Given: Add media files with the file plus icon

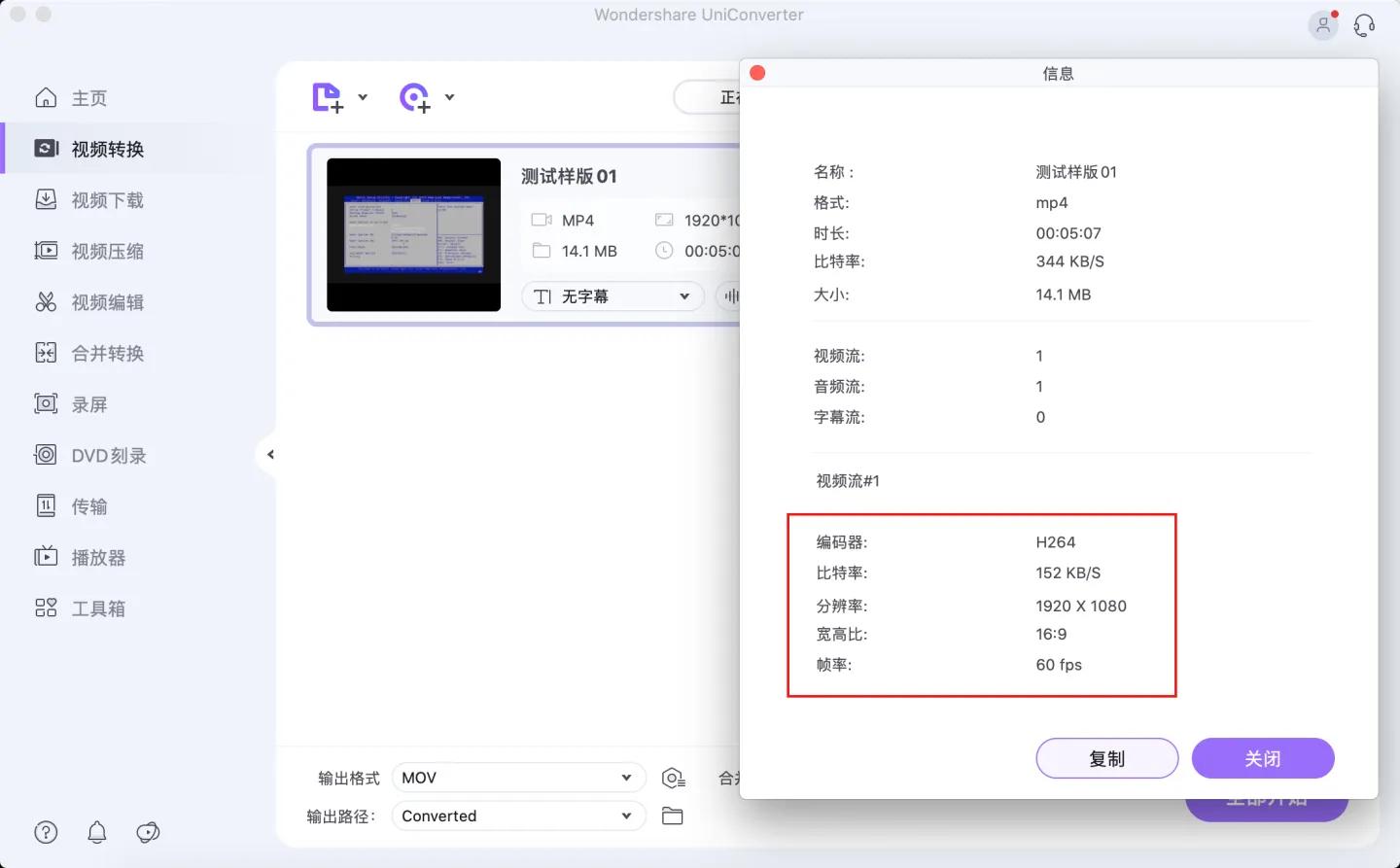Looking at the screenshot, I should pyautogui.click(x=327, y=97).
